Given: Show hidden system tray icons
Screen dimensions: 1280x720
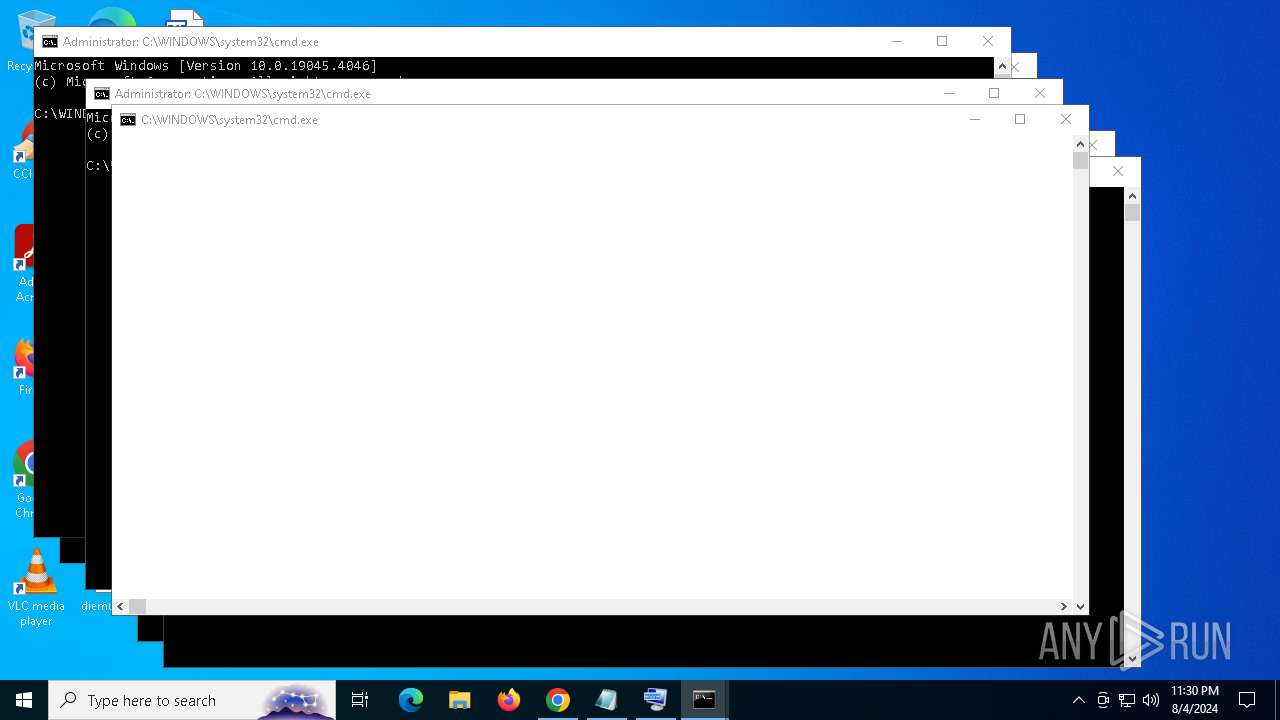Looking at the screenshot, I should coord(1078,700).
